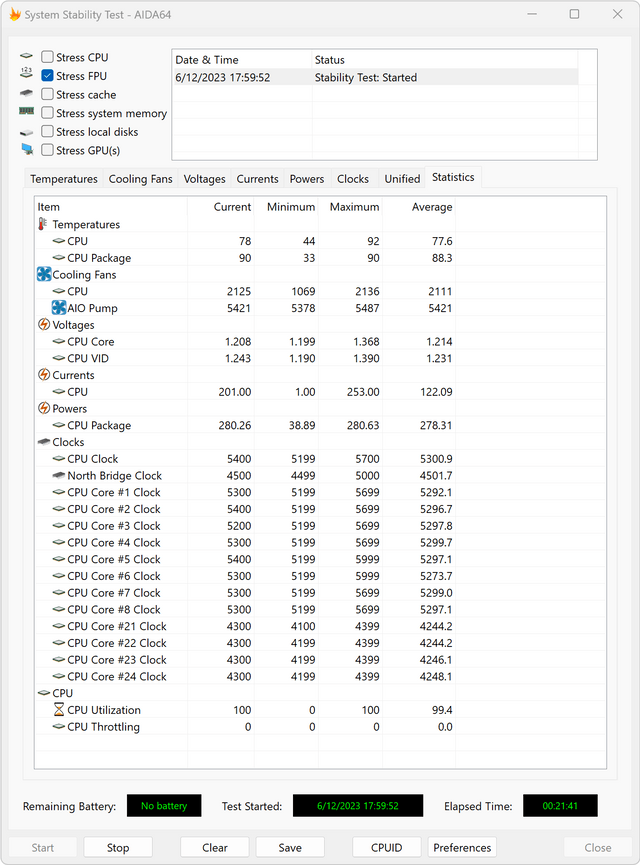Enable the Stress GPU(s) checkbox
Image resolution: width=640 pixels, height=865 pixels.
[47, 150]
